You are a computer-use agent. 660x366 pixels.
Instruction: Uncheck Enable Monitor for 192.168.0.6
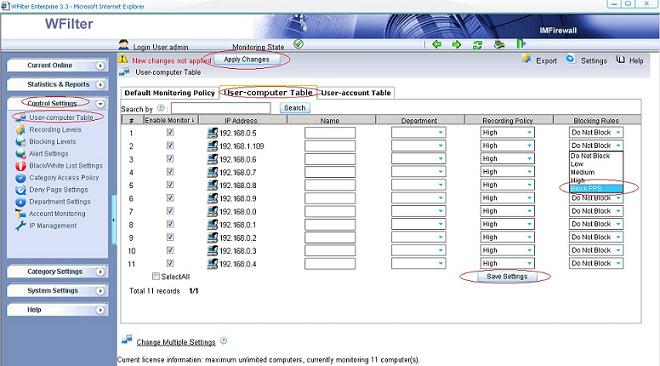pos(170,159)
